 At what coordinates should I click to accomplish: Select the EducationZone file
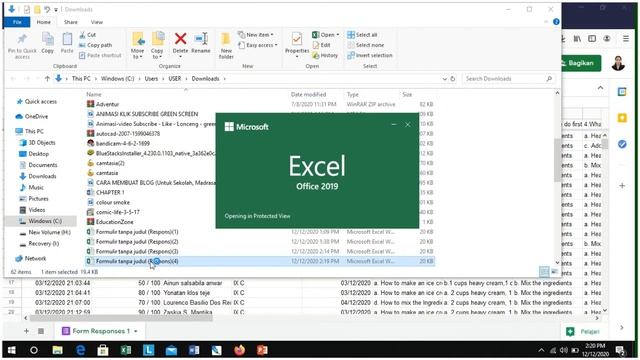click(114, 222)
